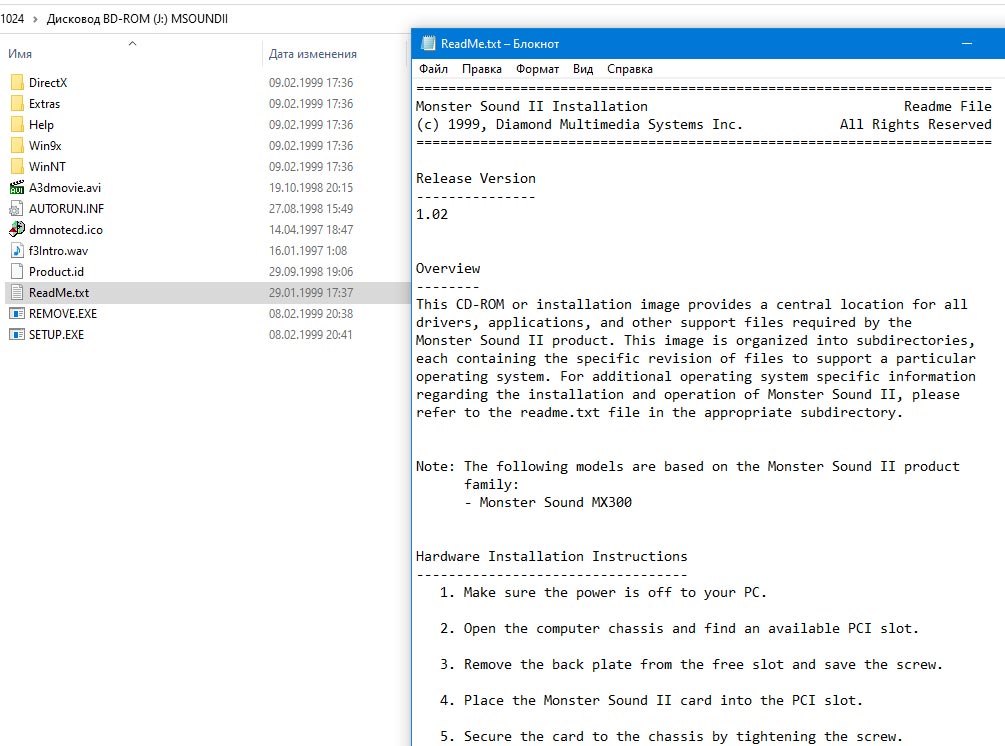
Task: Click the AUTORUN.INF settings file icon
Action: point(17,209)
